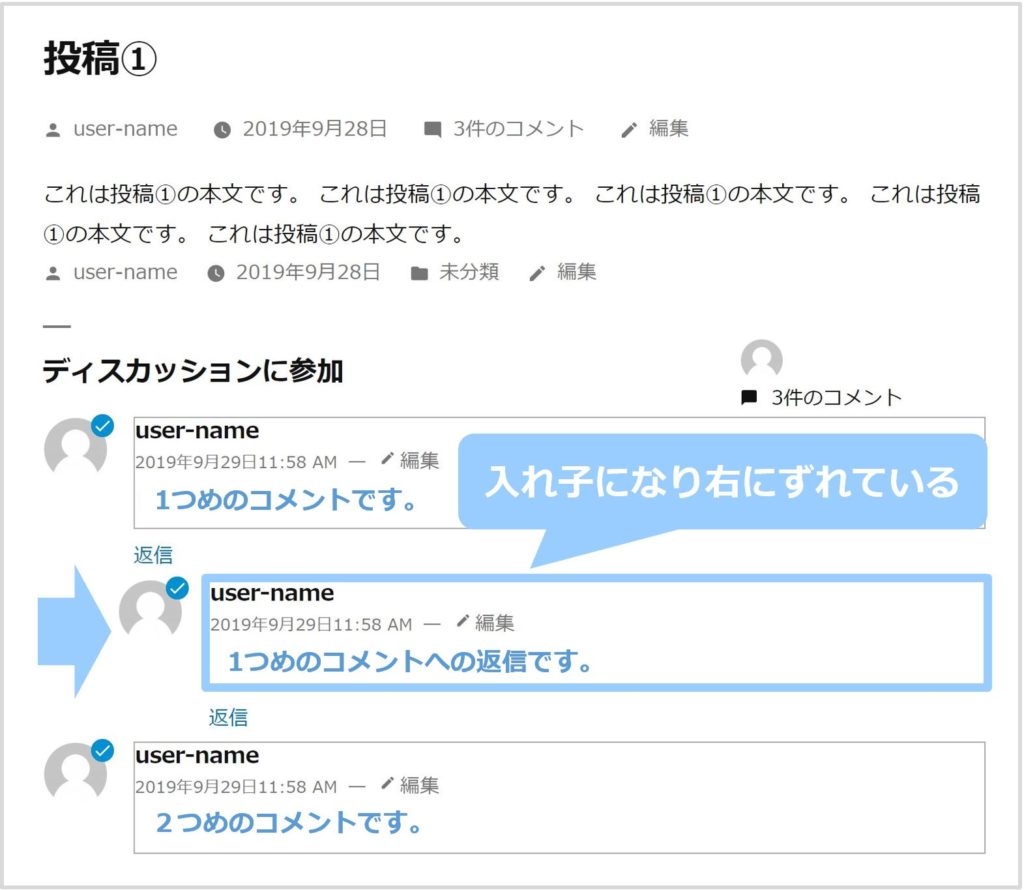Jump to 3件のコメント link in post header

coord(519,129)
